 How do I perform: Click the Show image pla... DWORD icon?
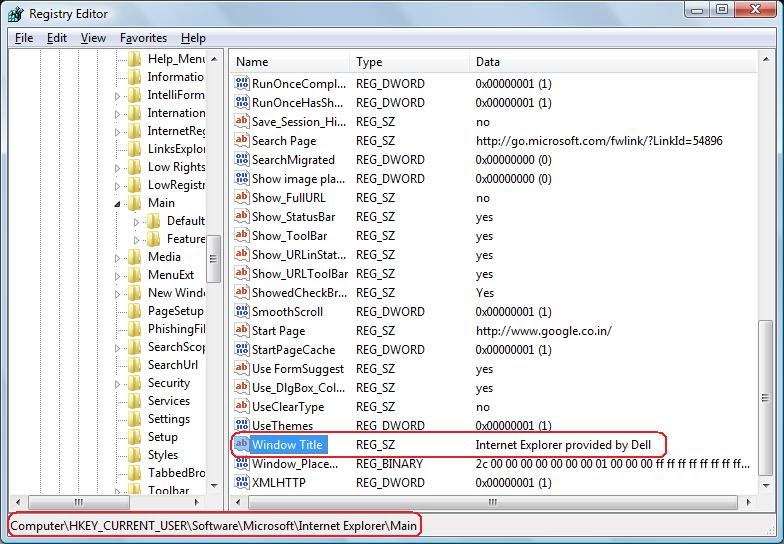point(242,178)
